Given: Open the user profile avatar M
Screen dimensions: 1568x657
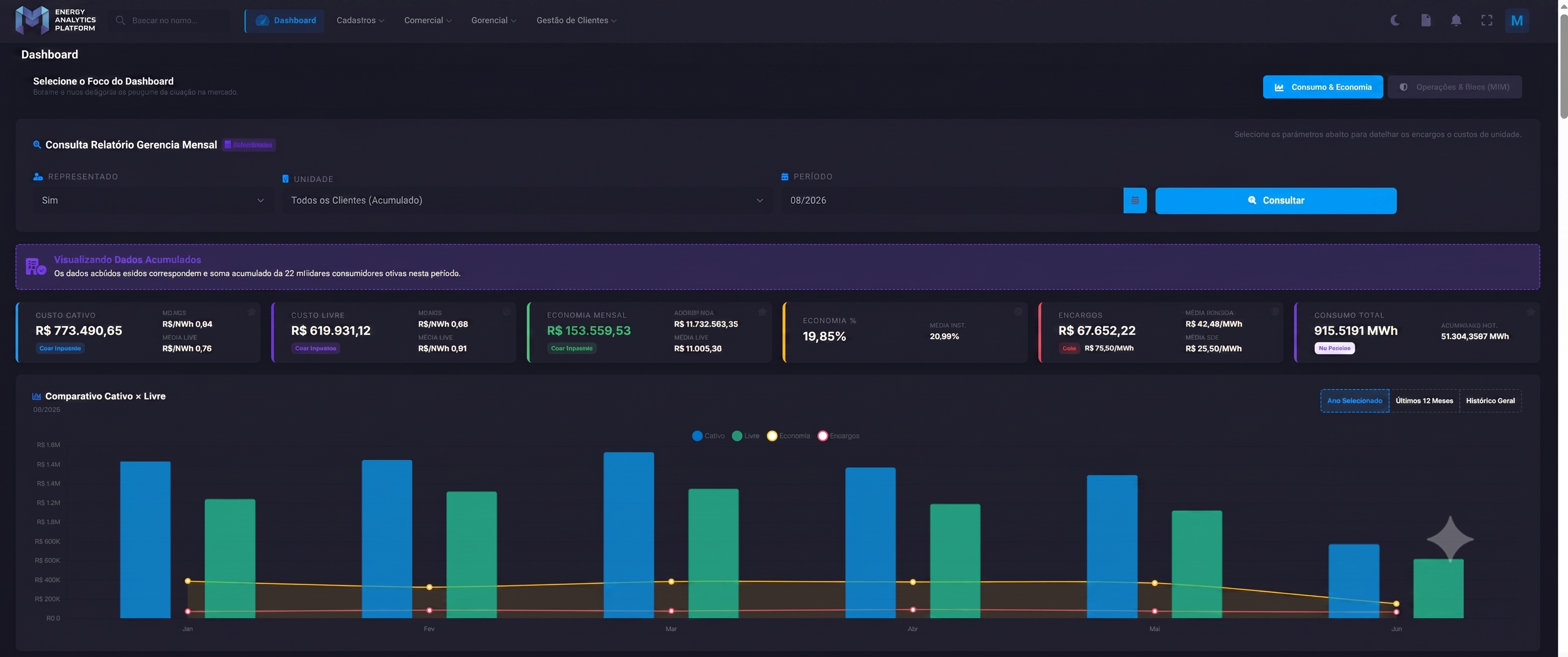Looking at the screenshot, I should [x=1516, y=21].
